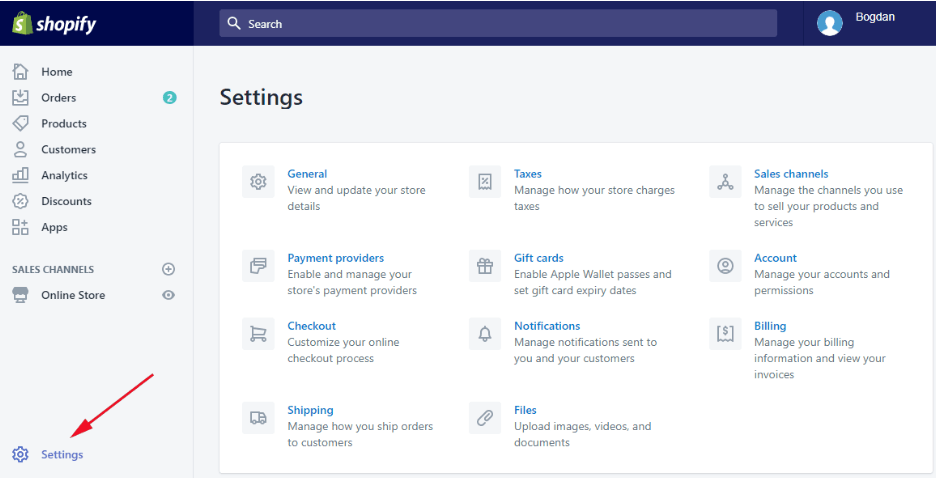
Task: Click the Taxes receipt percent icon
Action: (485, 181)
